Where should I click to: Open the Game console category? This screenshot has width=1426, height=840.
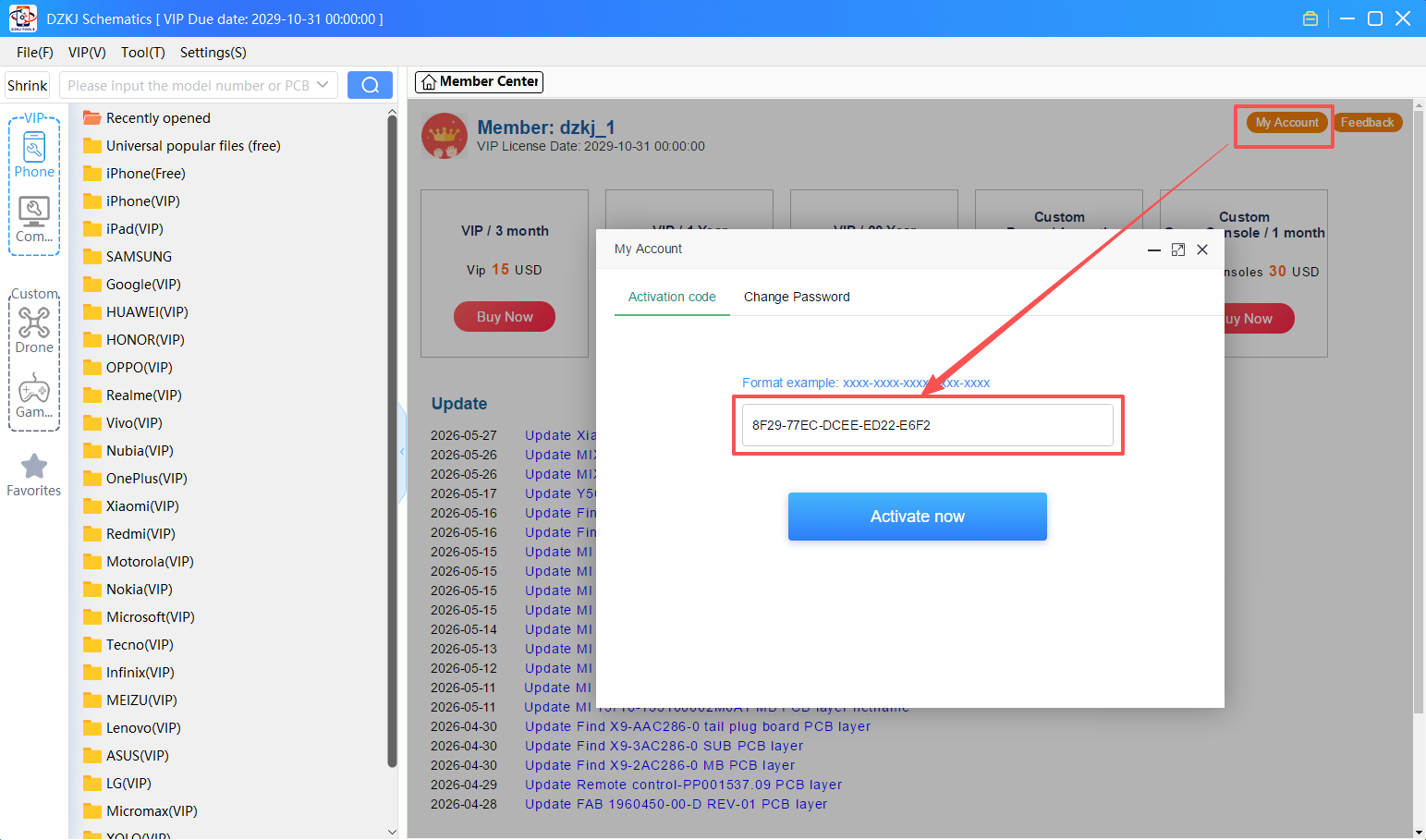(34, 396)
